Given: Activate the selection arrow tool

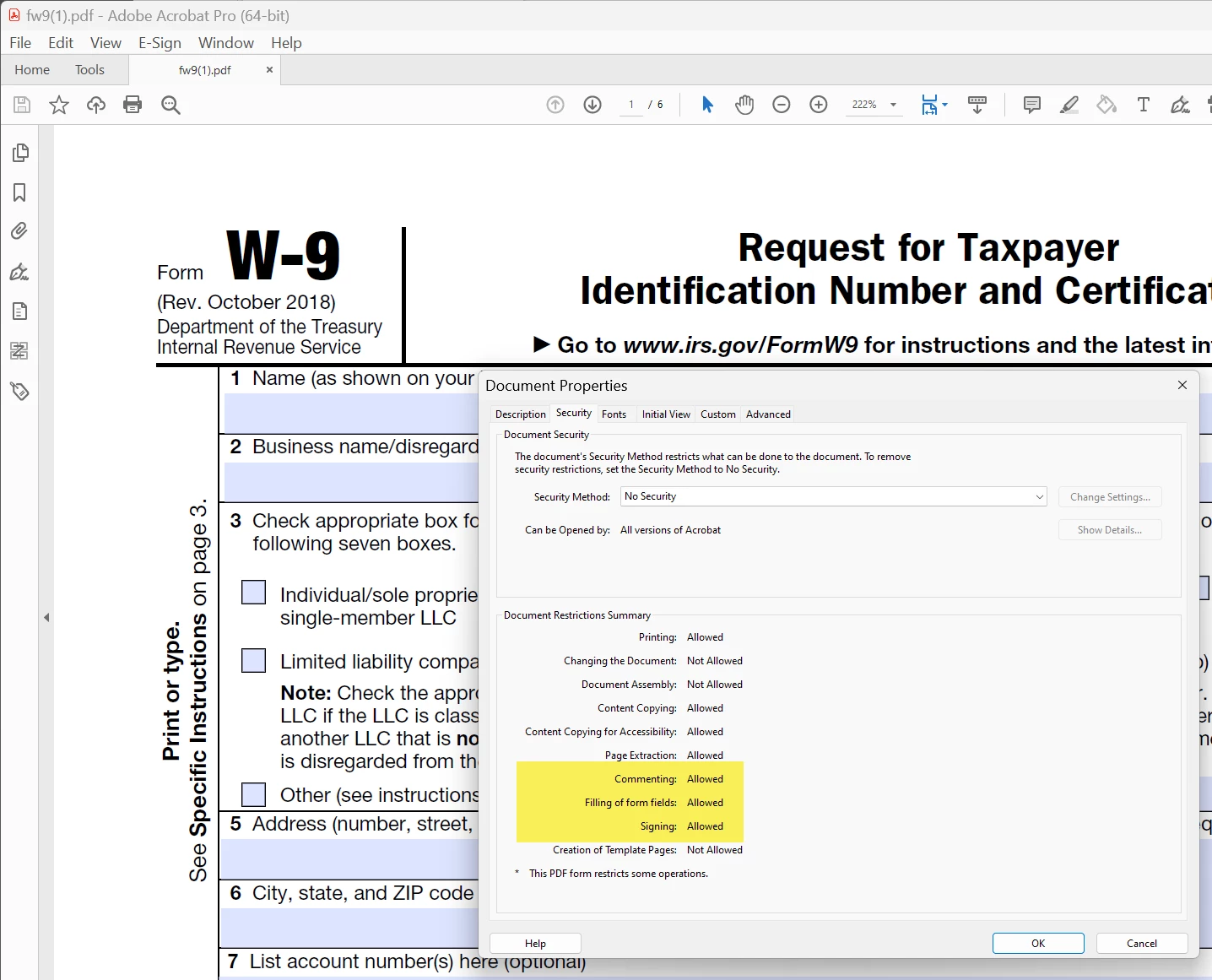Looking at the screenshot, I should (x=707, y=105).
